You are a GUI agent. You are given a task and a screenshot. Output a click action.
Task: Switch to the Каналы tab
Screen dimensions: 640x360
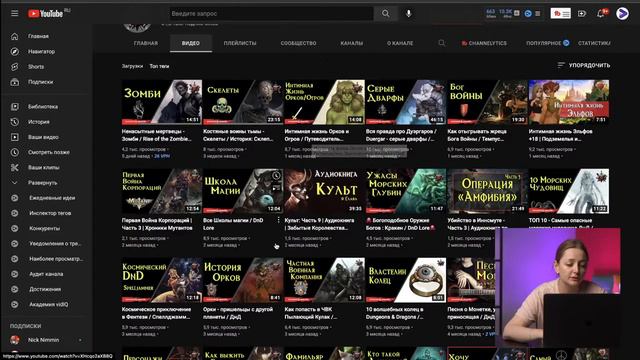click(351, 43)
